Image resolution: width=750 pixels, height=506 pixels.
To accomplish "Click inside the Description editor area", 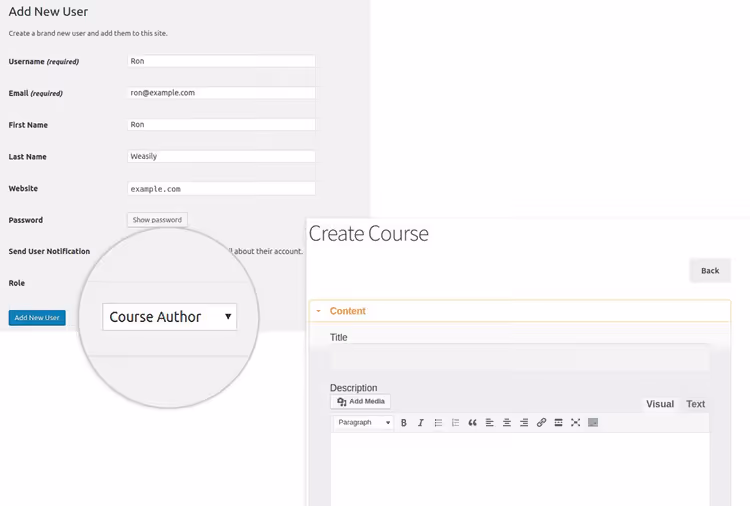I will (519, 469).
